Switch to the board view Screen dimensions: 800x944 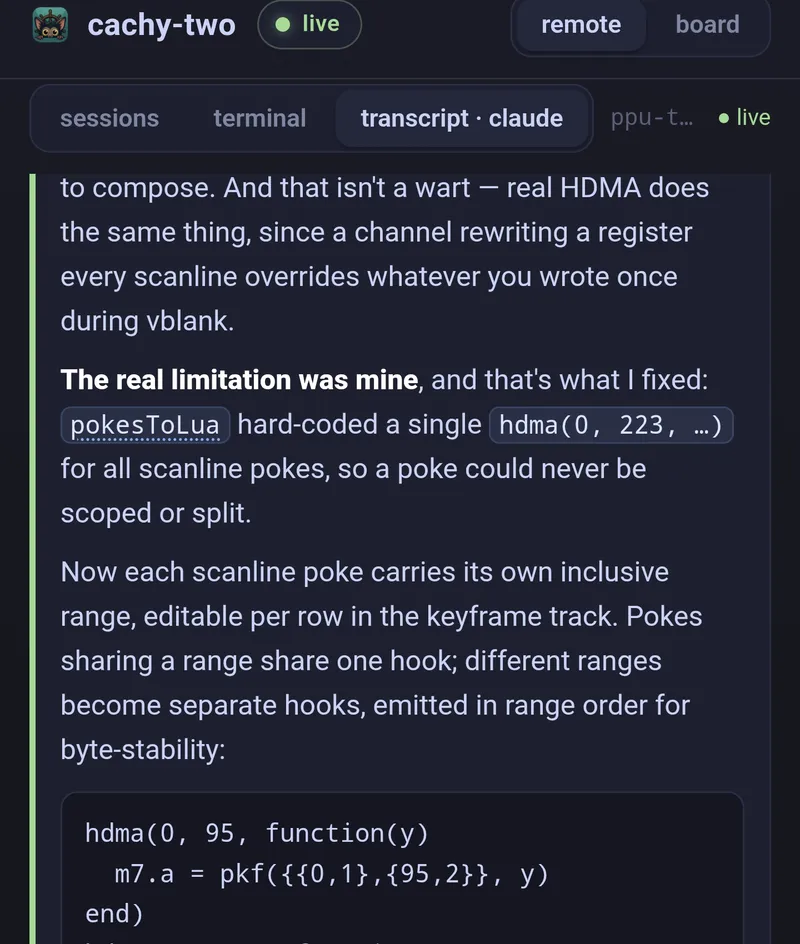point(707,25)
